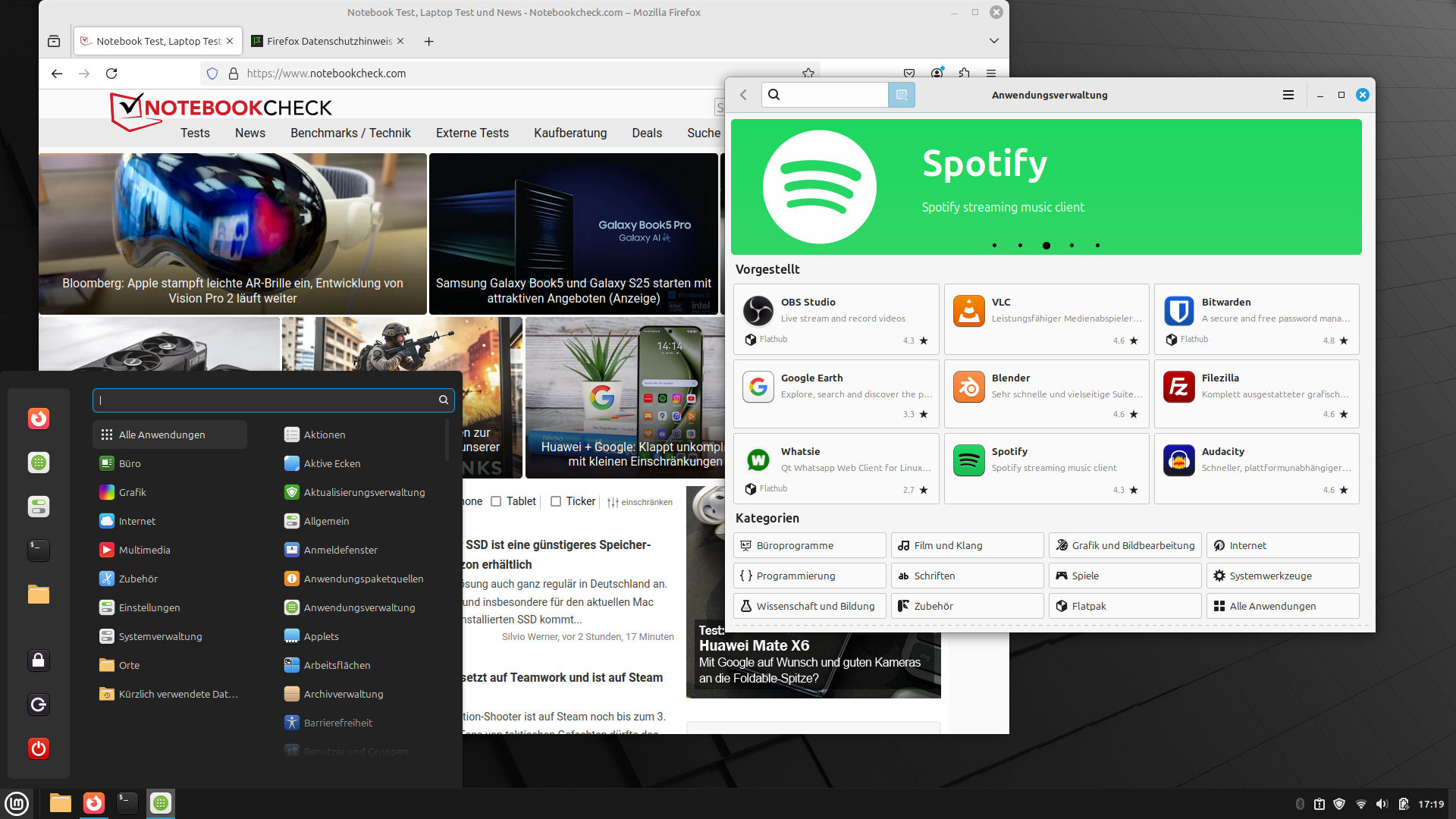This screenshot has height=819, width=1456.
Task: Click the application menu search field
Action: coord(265,400)
